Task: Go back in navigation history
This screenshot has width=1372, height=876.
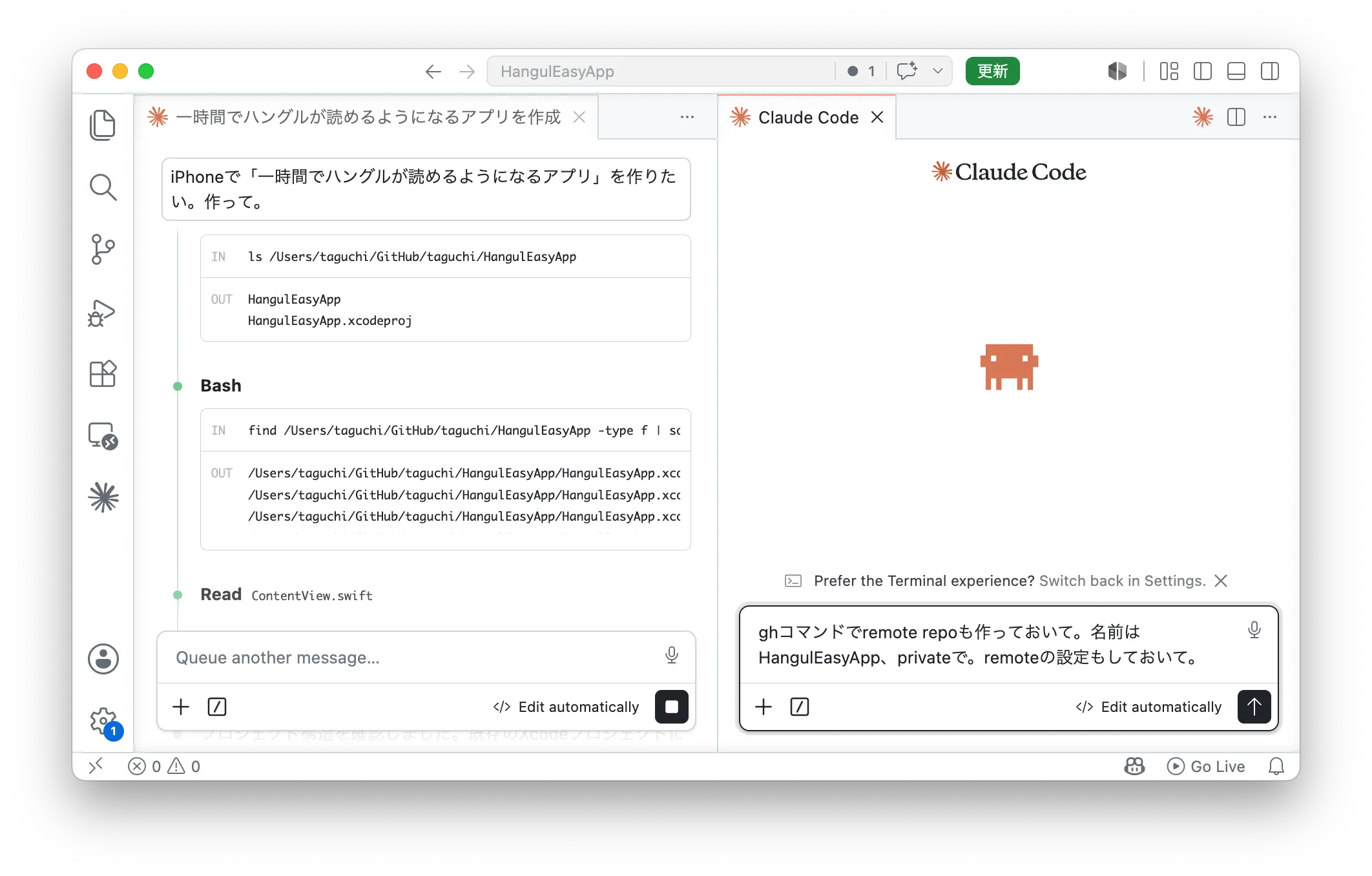Action: 433,71
